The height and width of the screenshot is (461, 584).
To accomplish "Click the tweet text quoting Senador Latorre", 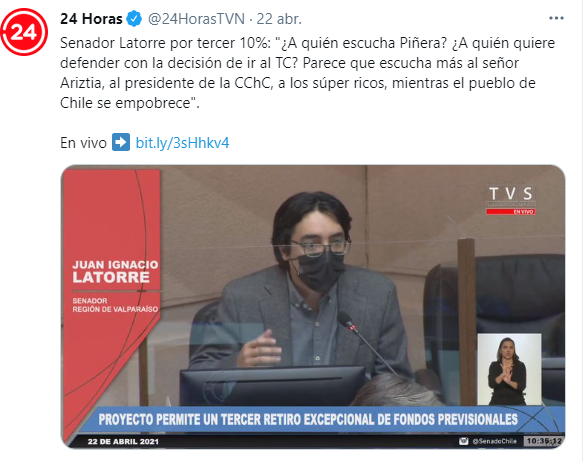I will (x=308, y=73).
